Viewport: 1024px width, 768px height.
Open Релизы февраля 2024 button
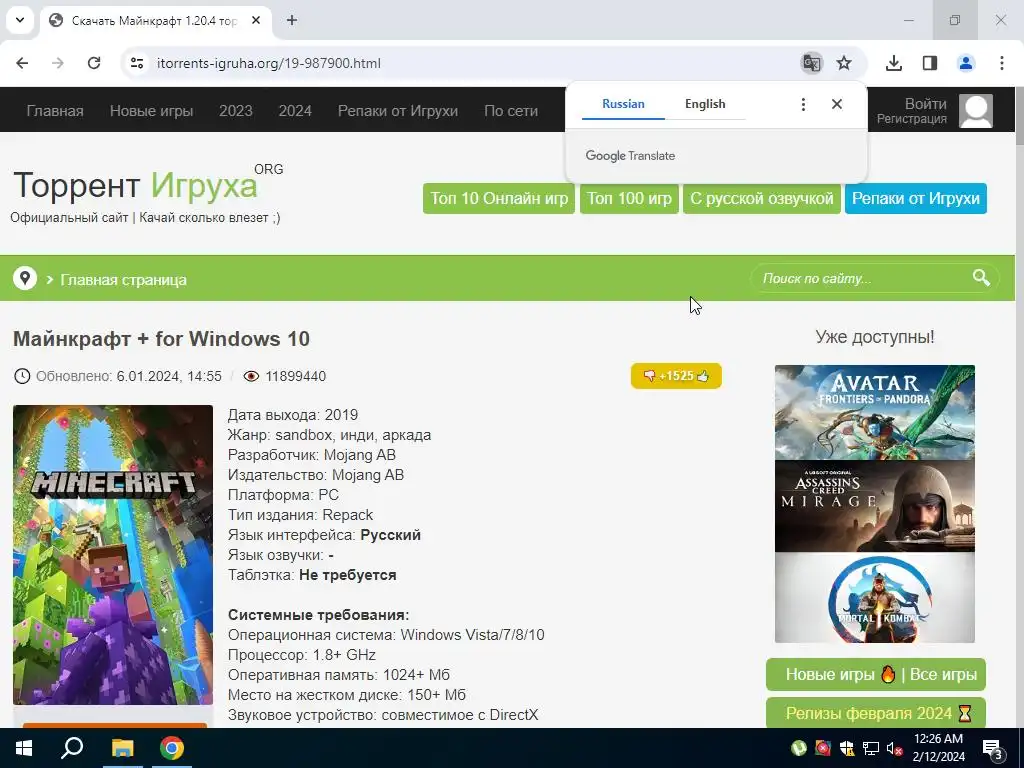[x=876, y=713]
